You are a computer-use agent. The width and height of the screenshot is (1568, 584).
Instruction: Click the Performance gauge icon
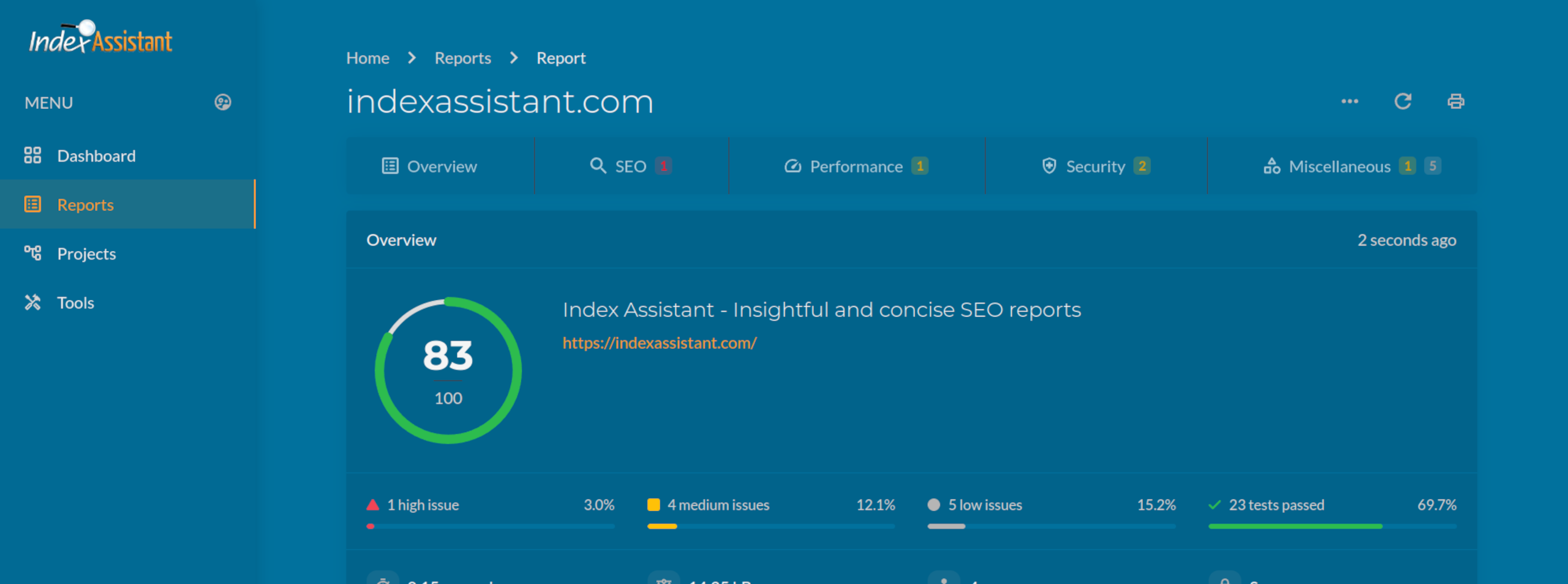point(793,166)
